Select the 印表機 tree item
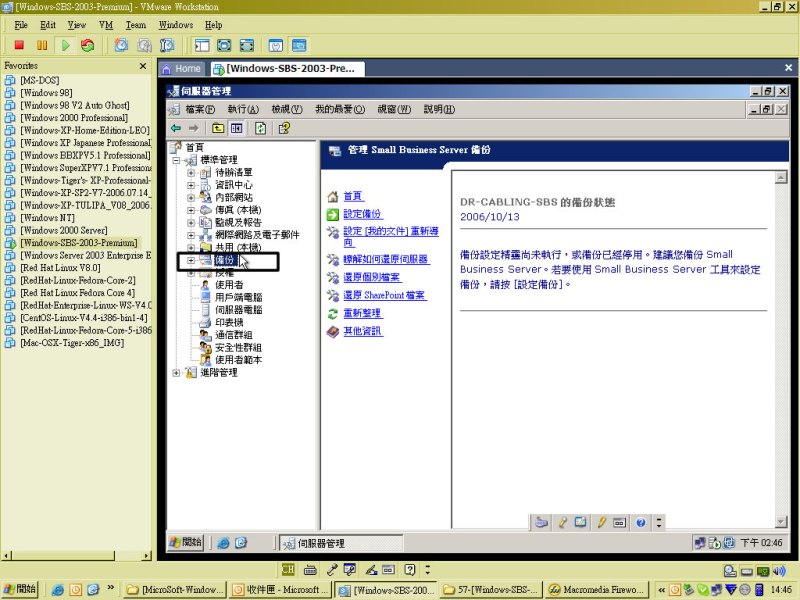This screenshot has height=600, width=800. click(229, 322)
